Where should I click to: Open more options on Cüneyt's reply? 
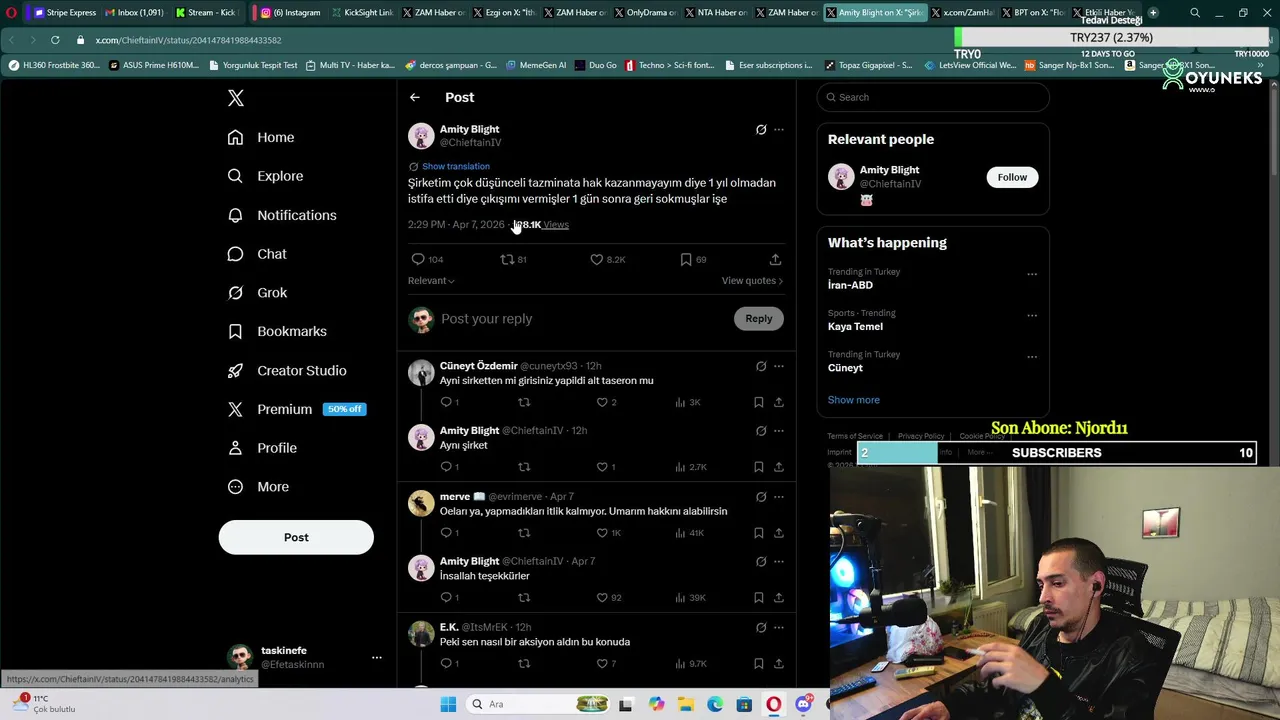pyautogui.click(x=779, y=367)
